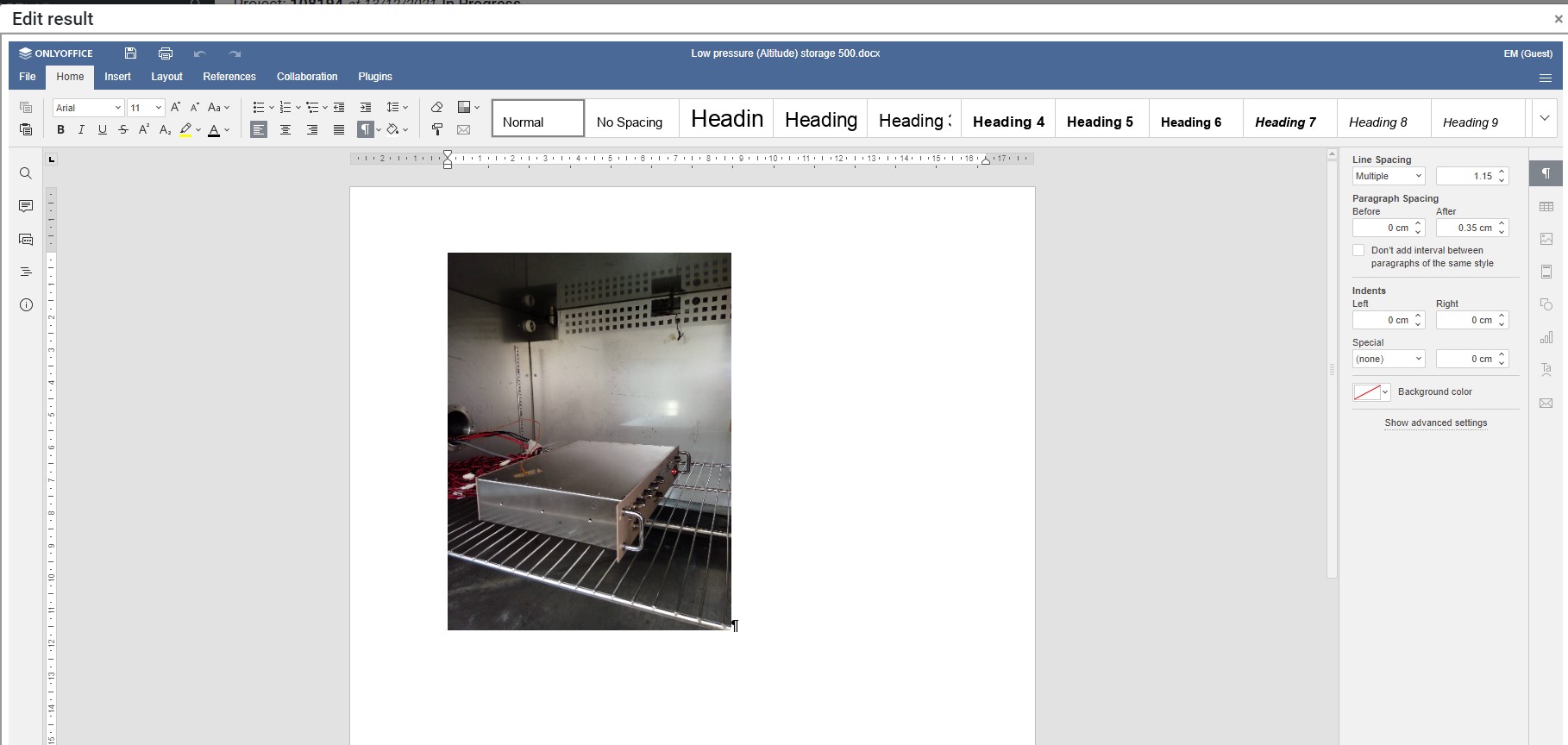Apply the Heading 9 style
1568x745 pixels.
pos(1477,118)
